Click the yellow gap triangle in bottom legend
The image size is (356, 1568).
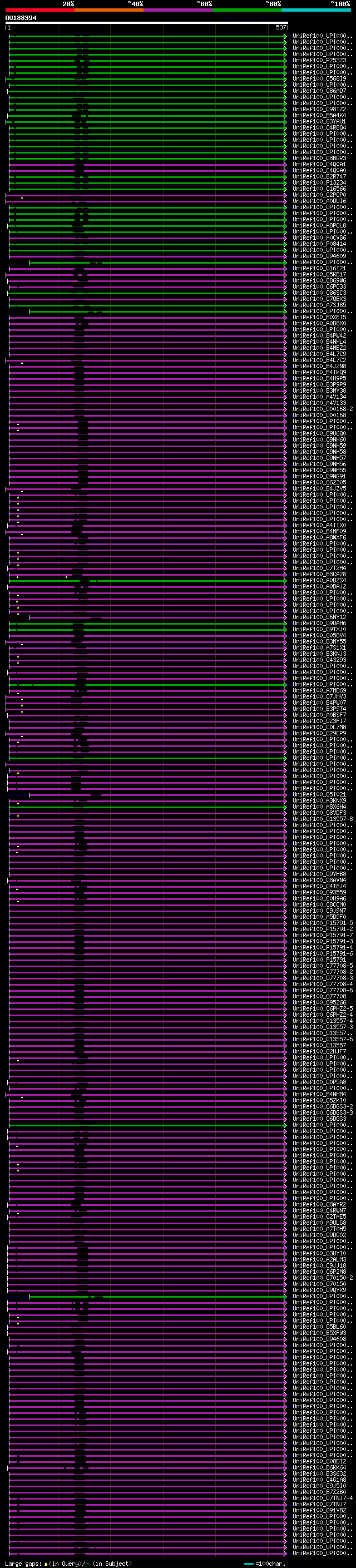(46, 1563)
